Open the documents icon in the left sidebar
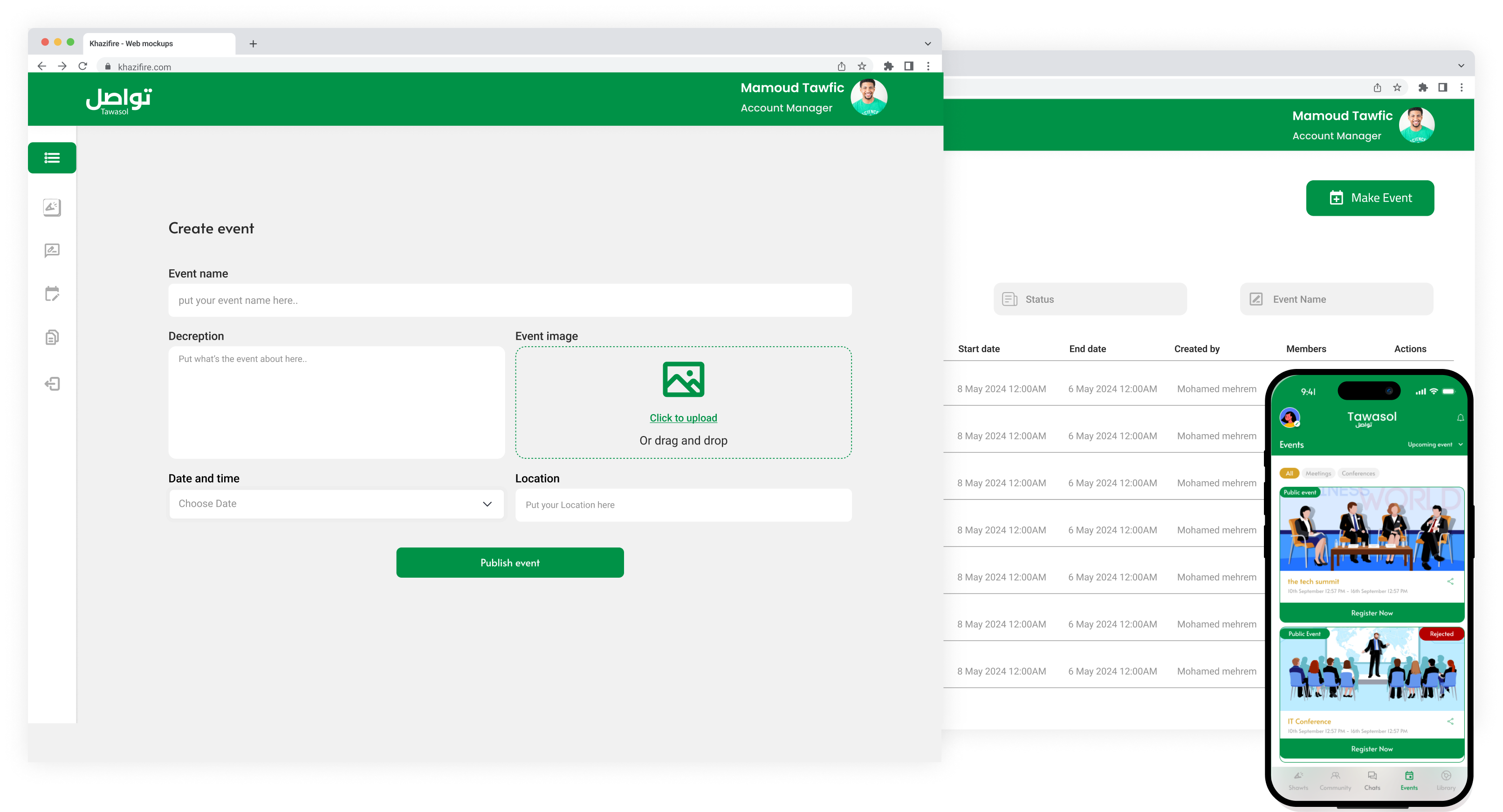1503x812 pixels. pyautogui.click(x=52, y=337)
